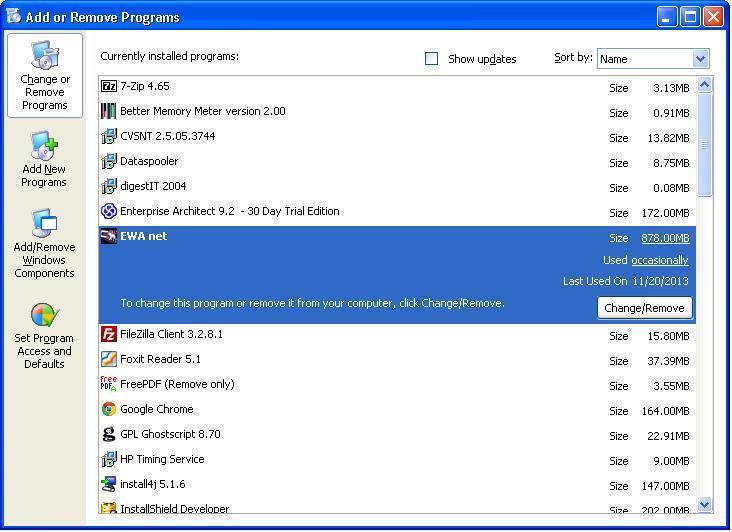The height and width of the screenshot is (532, 732).
Task: Select the Google Chrome icon
Action: 109,410
